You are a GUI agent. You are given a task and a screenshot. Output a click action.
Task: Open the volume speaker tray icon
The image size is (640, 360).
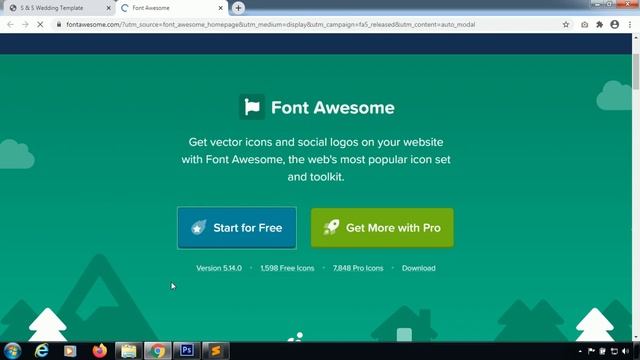click(x=625, y=351)
